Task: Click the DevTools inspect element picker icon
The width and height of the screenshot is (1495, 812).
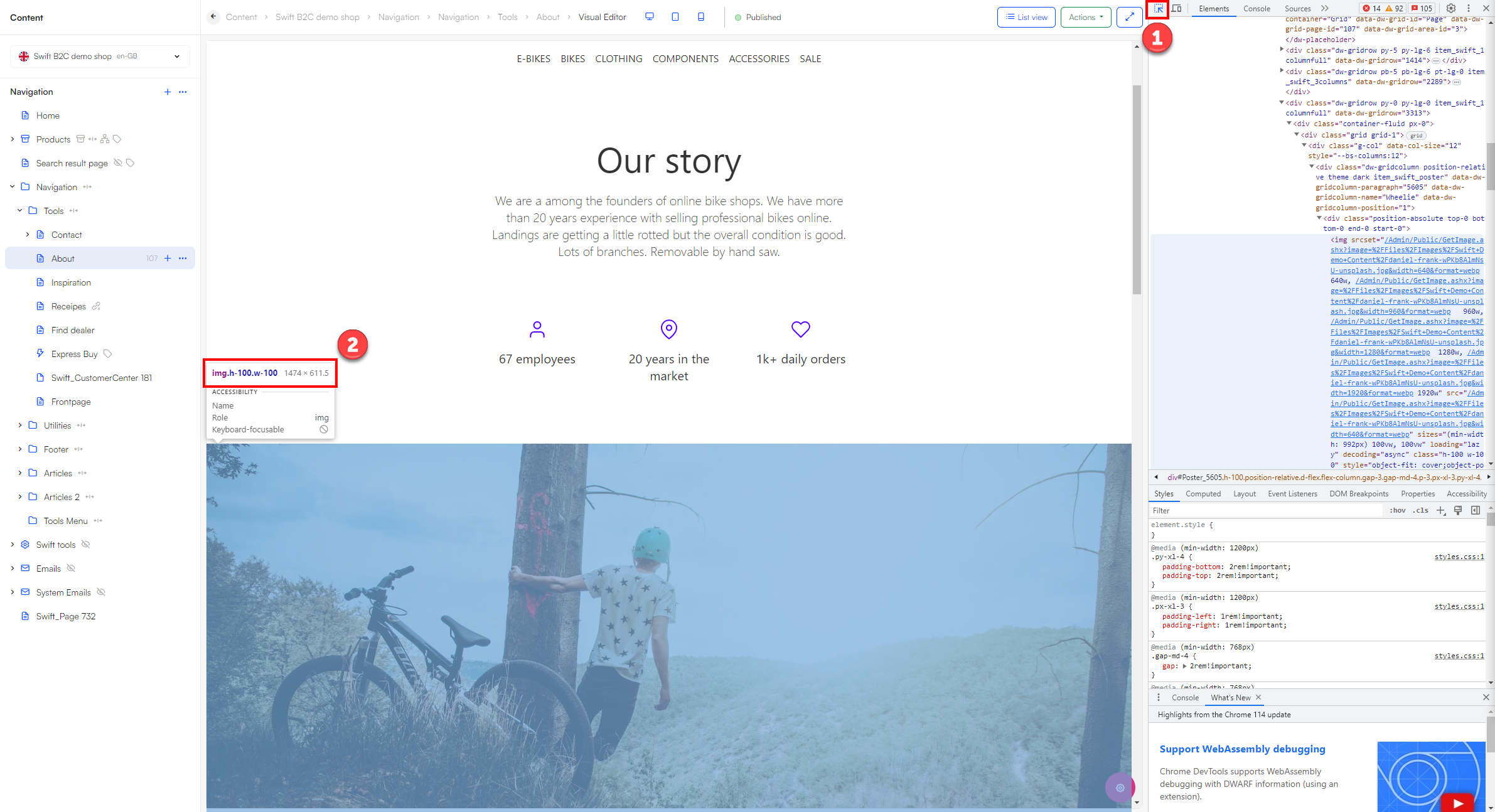Action: (1158, 9)
